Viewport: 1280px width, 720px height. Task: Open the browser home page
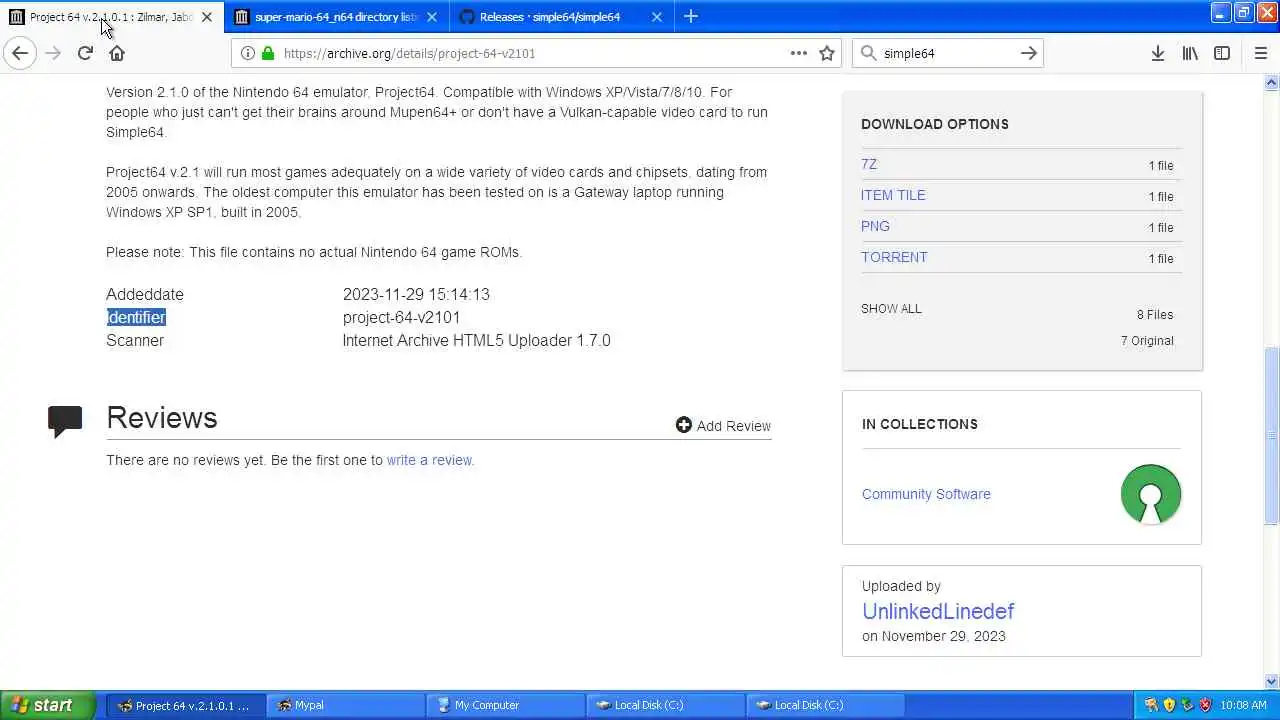(117, 53)
